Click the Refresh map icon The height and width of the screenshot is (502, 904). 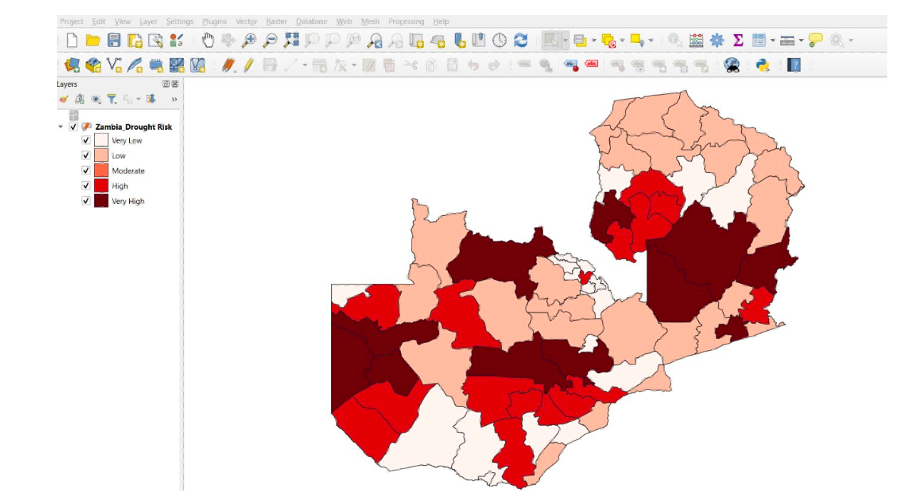tap(520, 40)
